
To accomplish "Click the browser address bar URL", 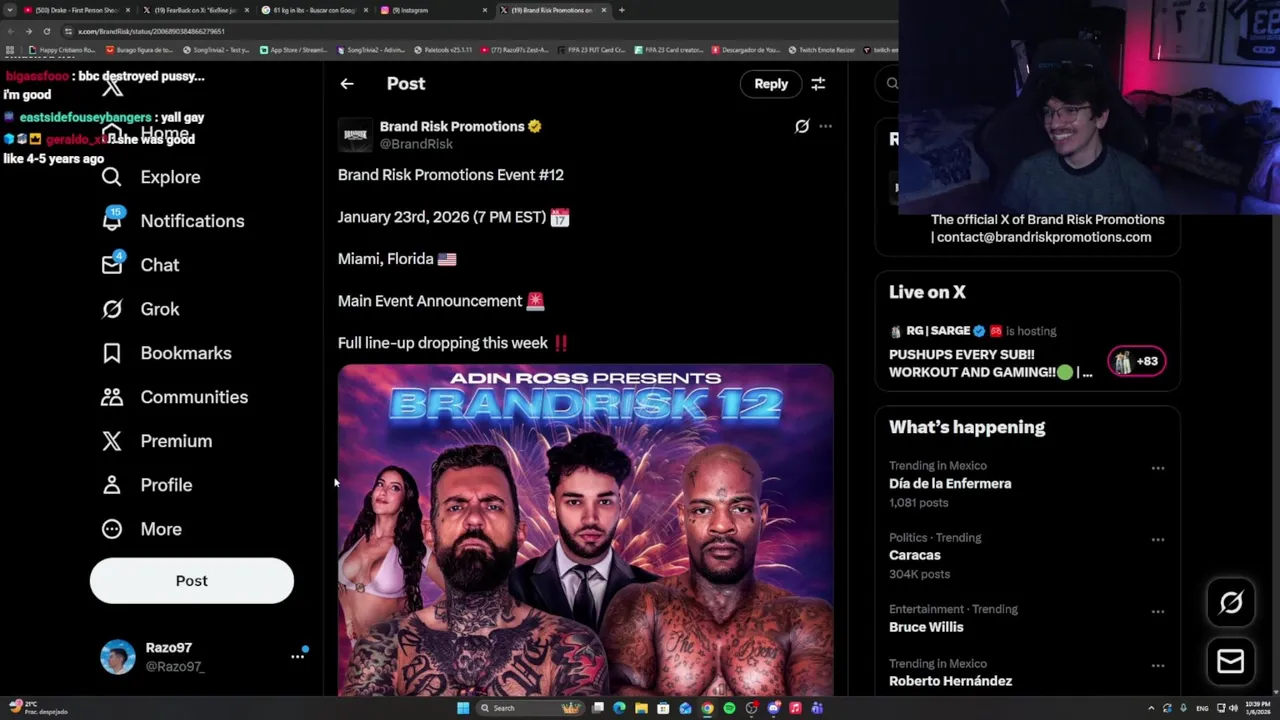I will pos(150,31).
